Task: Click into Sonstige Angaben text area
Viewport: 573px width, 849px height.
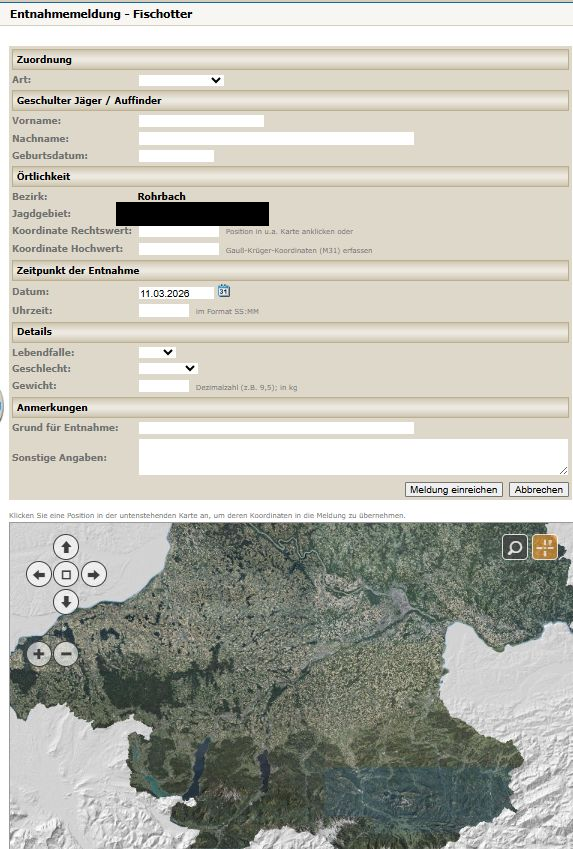Action: pyautogui.click(x=353, y=457)
